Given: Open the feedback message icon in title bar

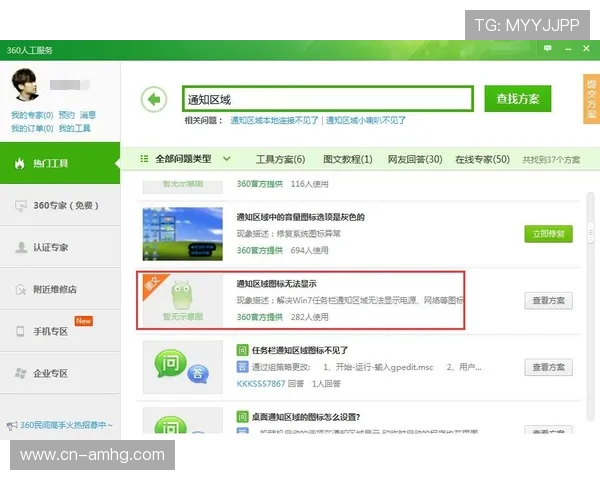Looking at the screenshot, I should [548, 49].
